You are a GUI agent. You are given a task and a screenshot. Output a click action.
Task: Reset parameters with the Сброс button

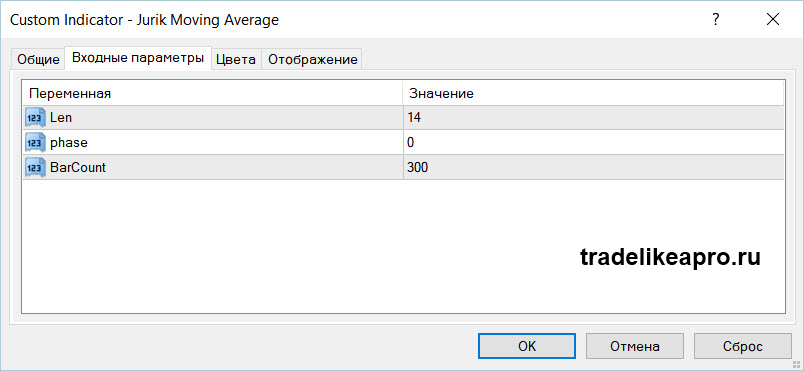[743, 346]
